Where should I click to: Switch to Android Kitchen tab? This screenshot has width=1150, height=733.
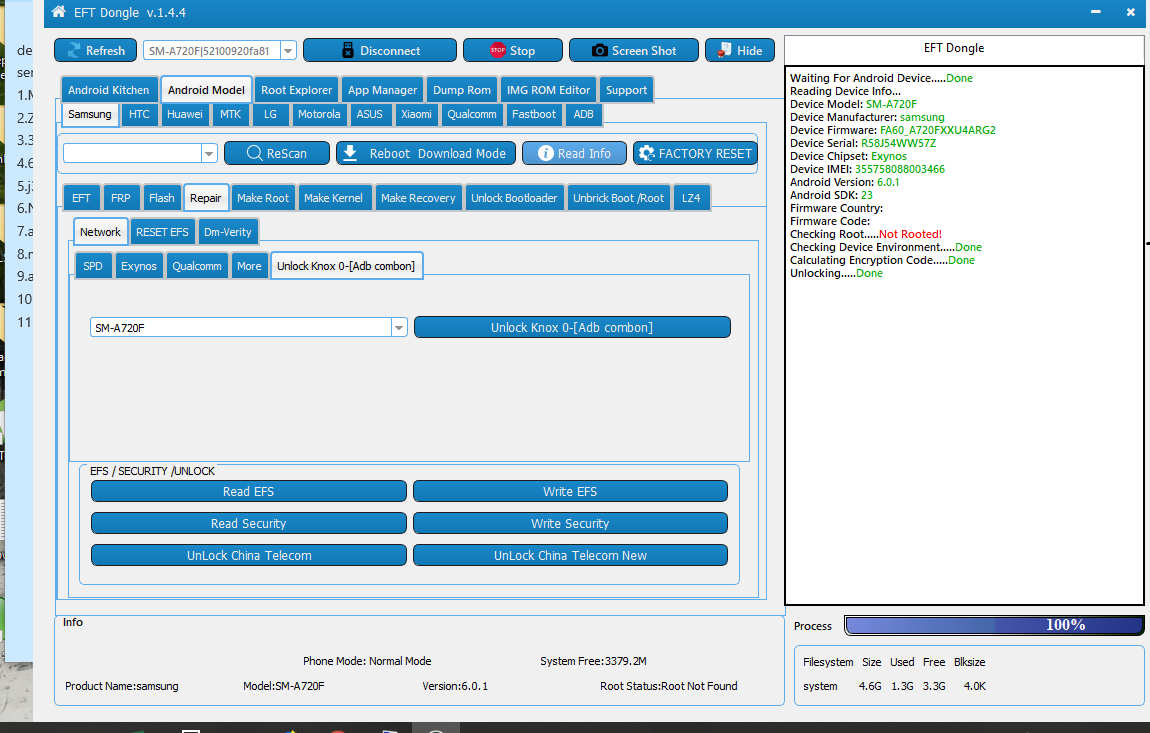pos(109,90)
